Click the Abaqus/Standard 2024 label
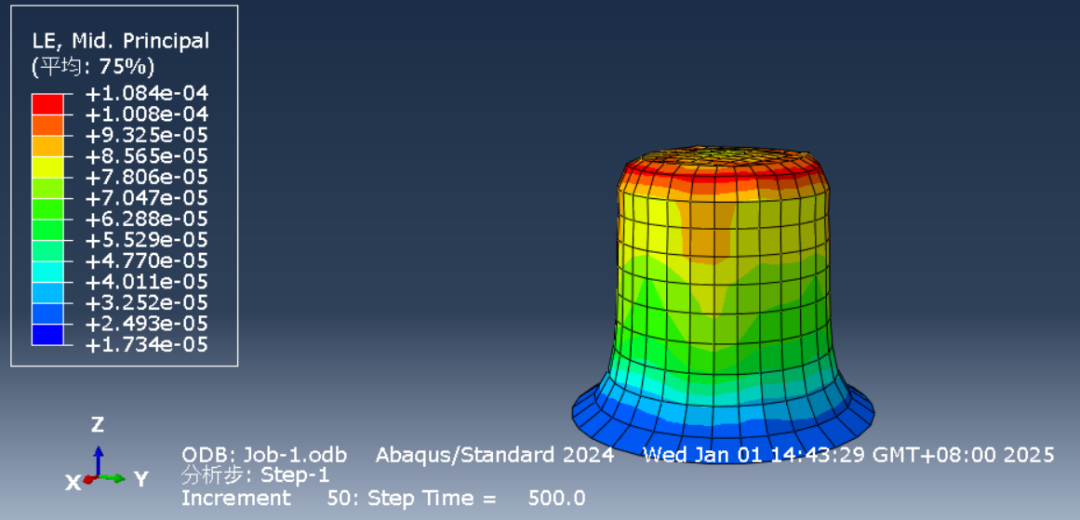This screenshot has height=520, width=1080. (x=494, y=455)
